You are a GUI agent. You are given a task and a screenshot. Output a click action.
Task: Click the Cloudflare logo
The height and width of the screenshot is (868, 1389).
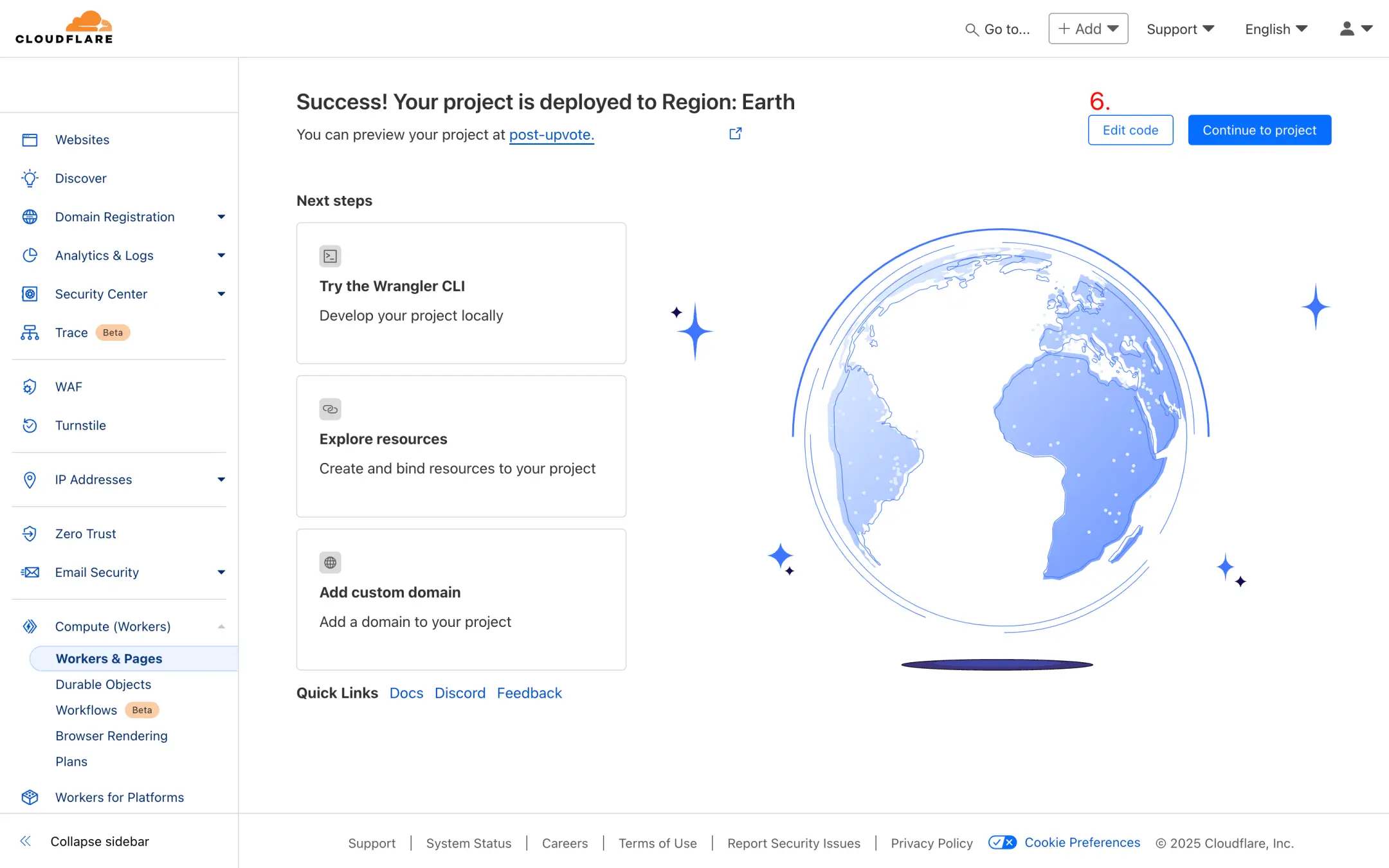coord(64,28)
